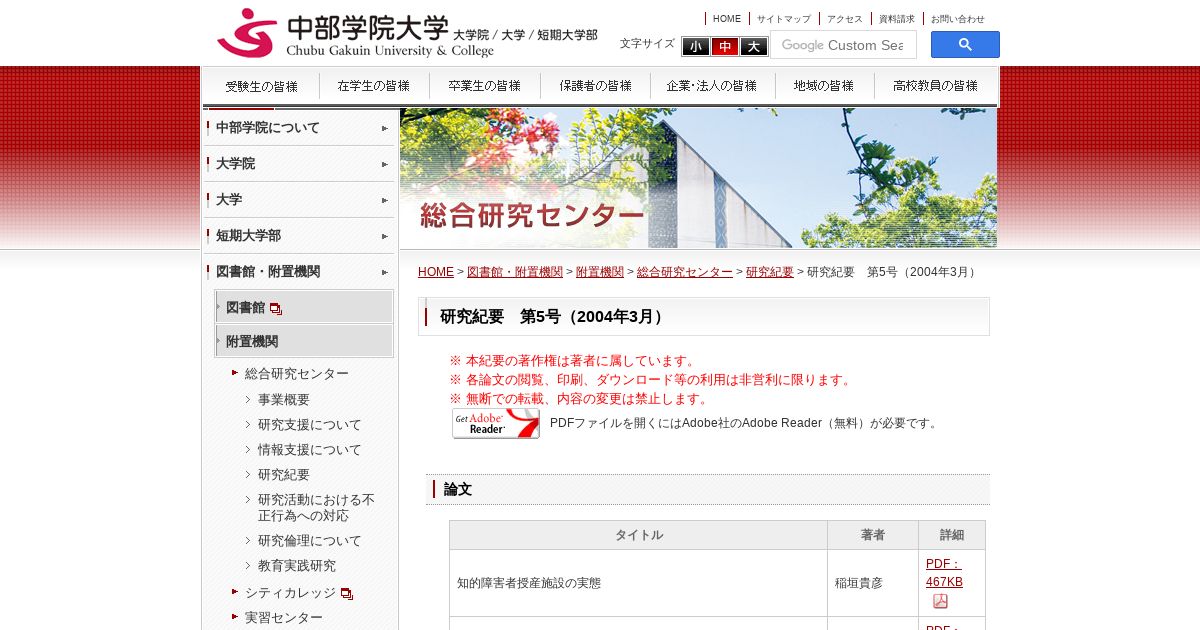The height and width of the screenshot is (630, 1200).
Task: Open the 卒業生の皆様 navigation tab
Action: [485, 86]
